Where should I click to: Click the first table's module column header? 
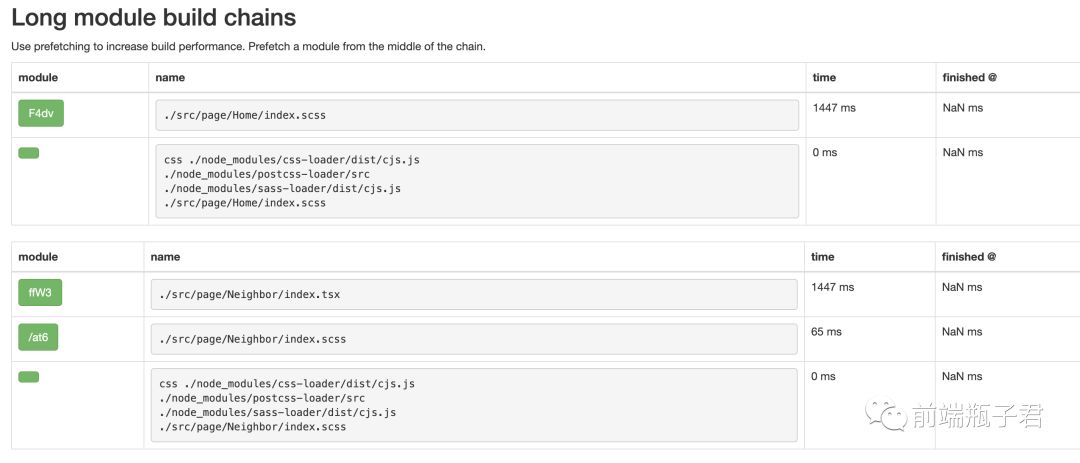[38, 77]
